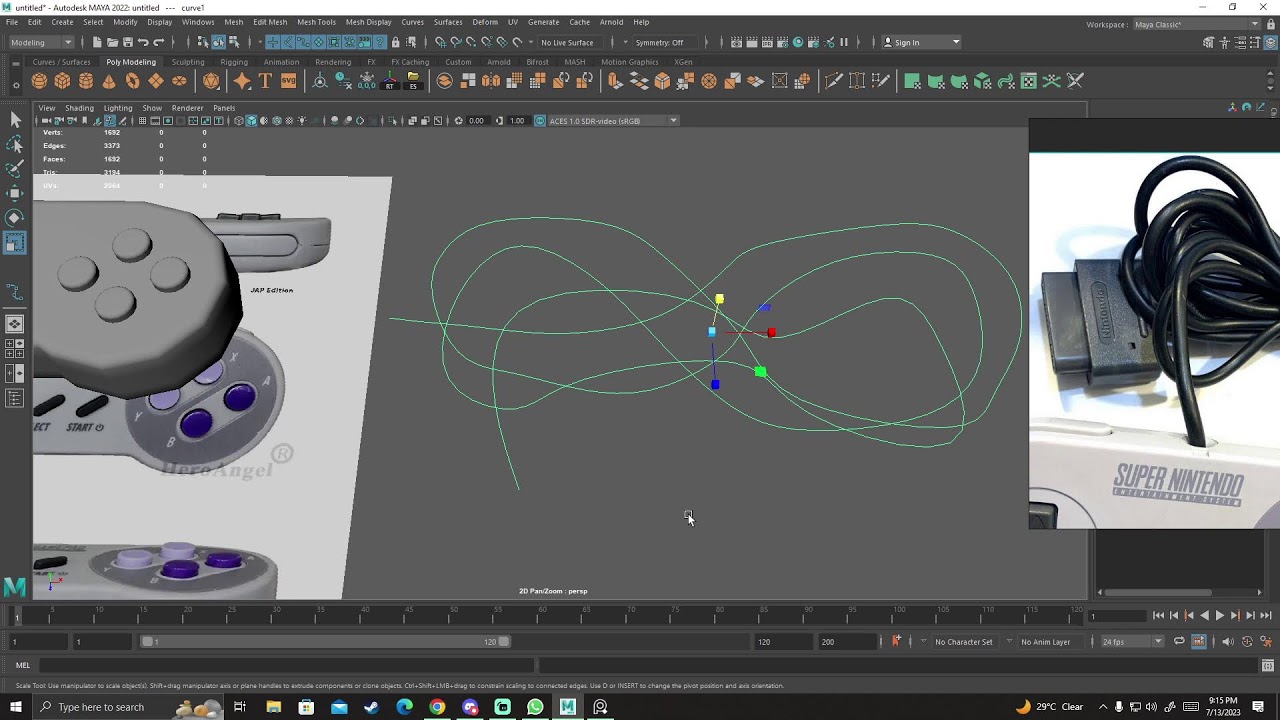The image size is (1280, 720).
Task: Open the Edit Mesh menu
Action: (270, 22)
